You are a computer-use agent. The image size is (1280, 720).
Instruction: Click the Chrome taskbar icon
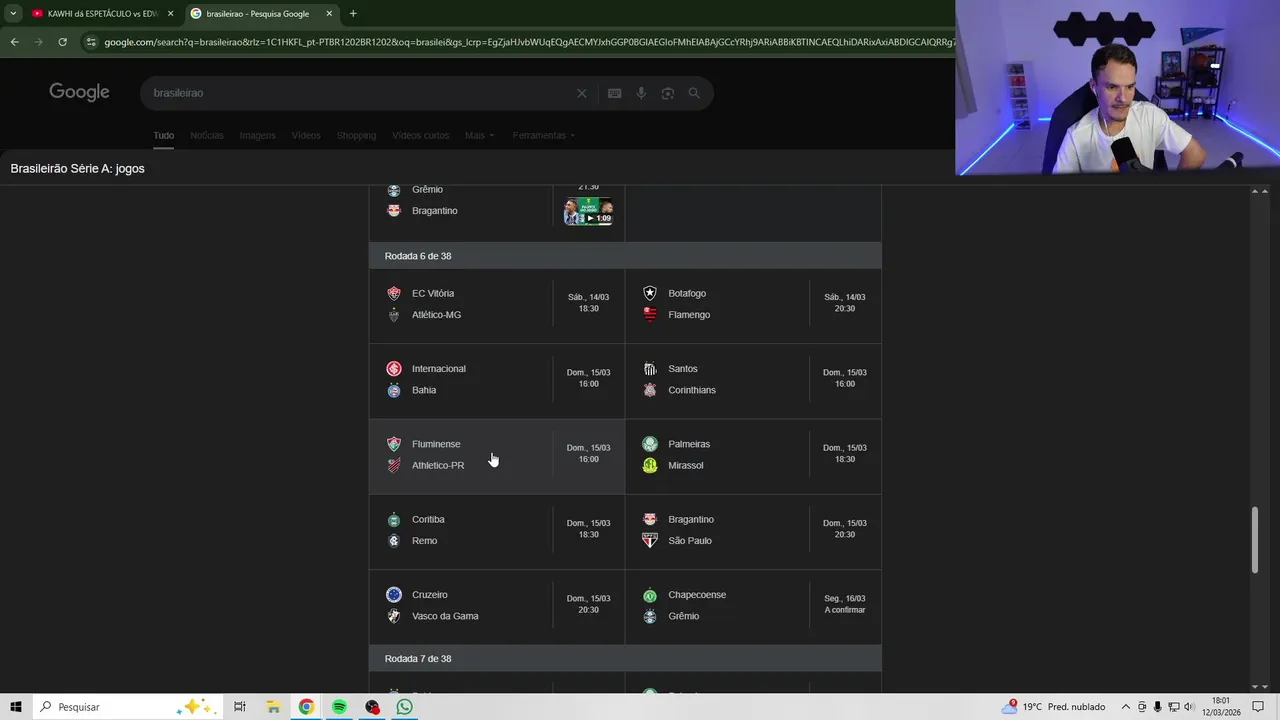306,707
